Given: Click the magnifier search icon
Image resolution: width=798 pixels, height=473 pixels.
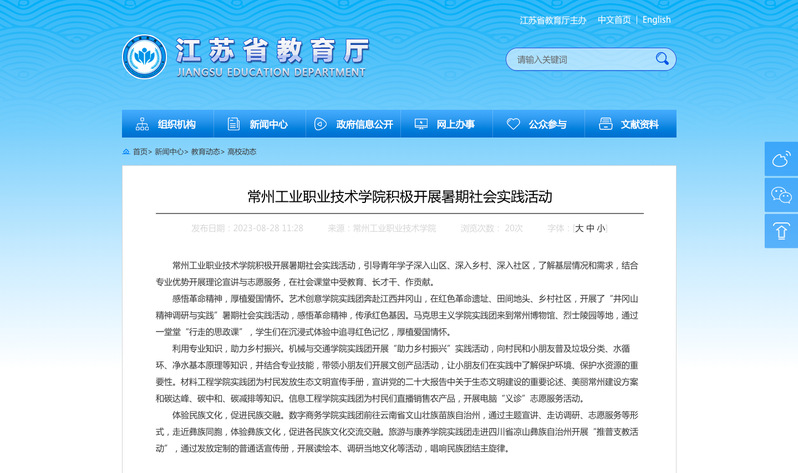Looking at the screenshot, I should tap(661, 60).
